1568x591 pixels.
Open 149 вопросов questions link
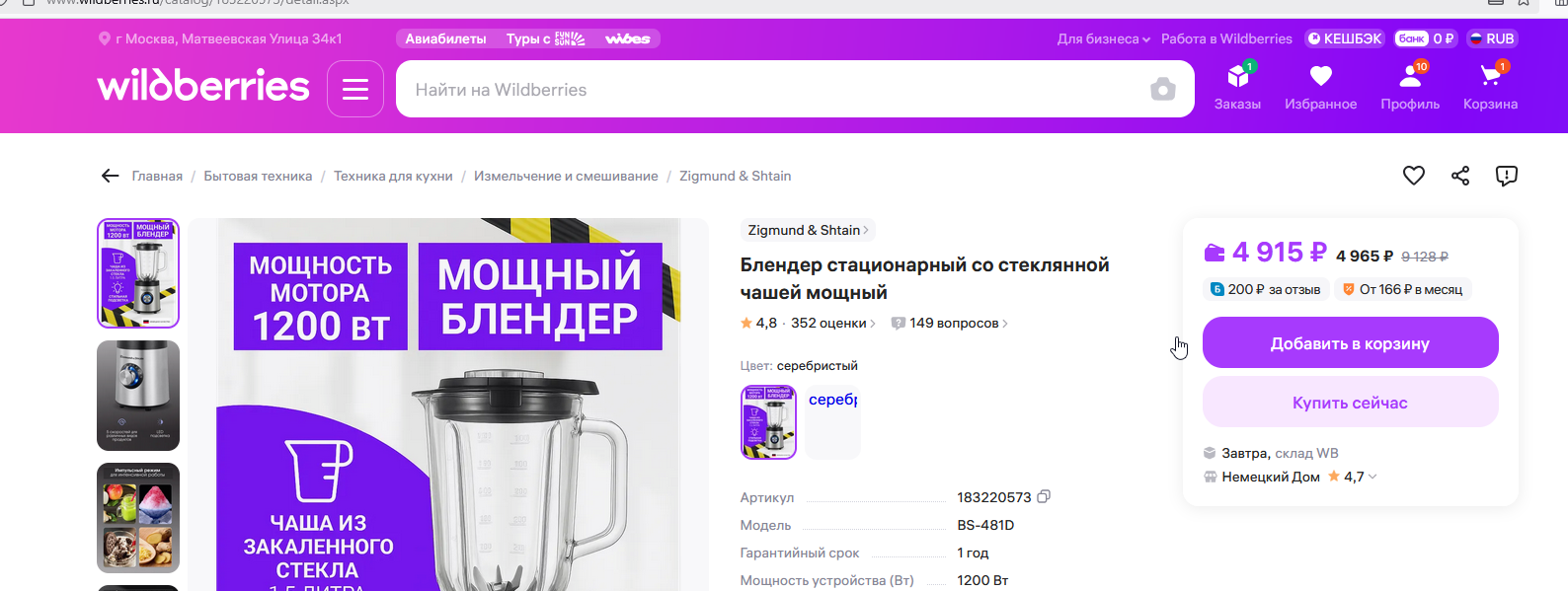(x=949, y=323)
